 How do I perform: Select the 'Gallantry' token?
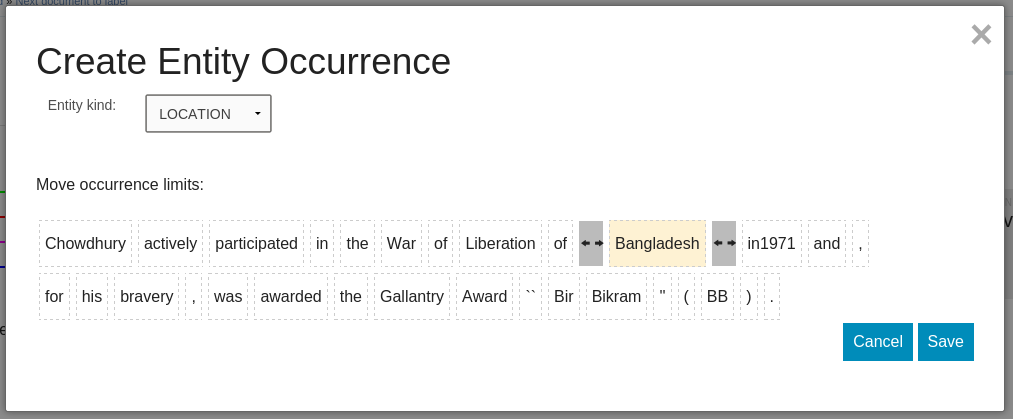pyautogui.click(x=412, y=296)
